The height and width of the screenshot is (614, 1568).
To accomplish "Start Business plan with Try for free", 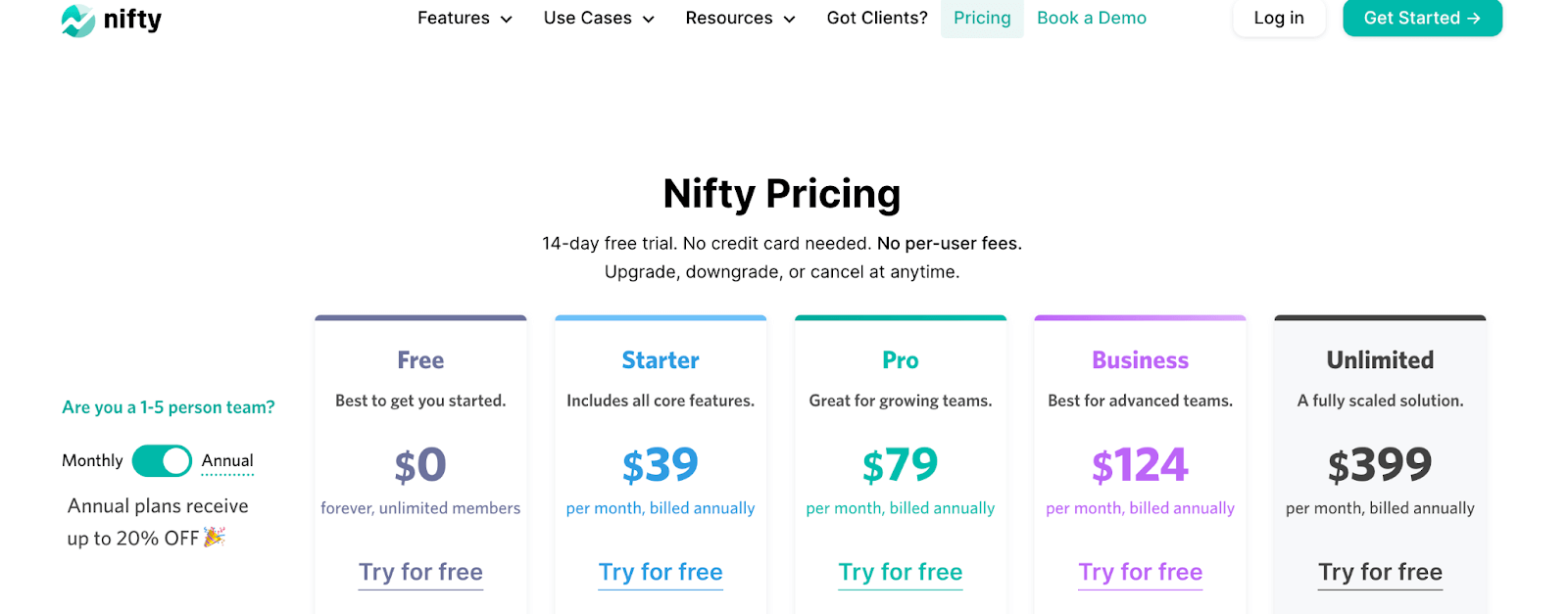I will pos(1140,572).
